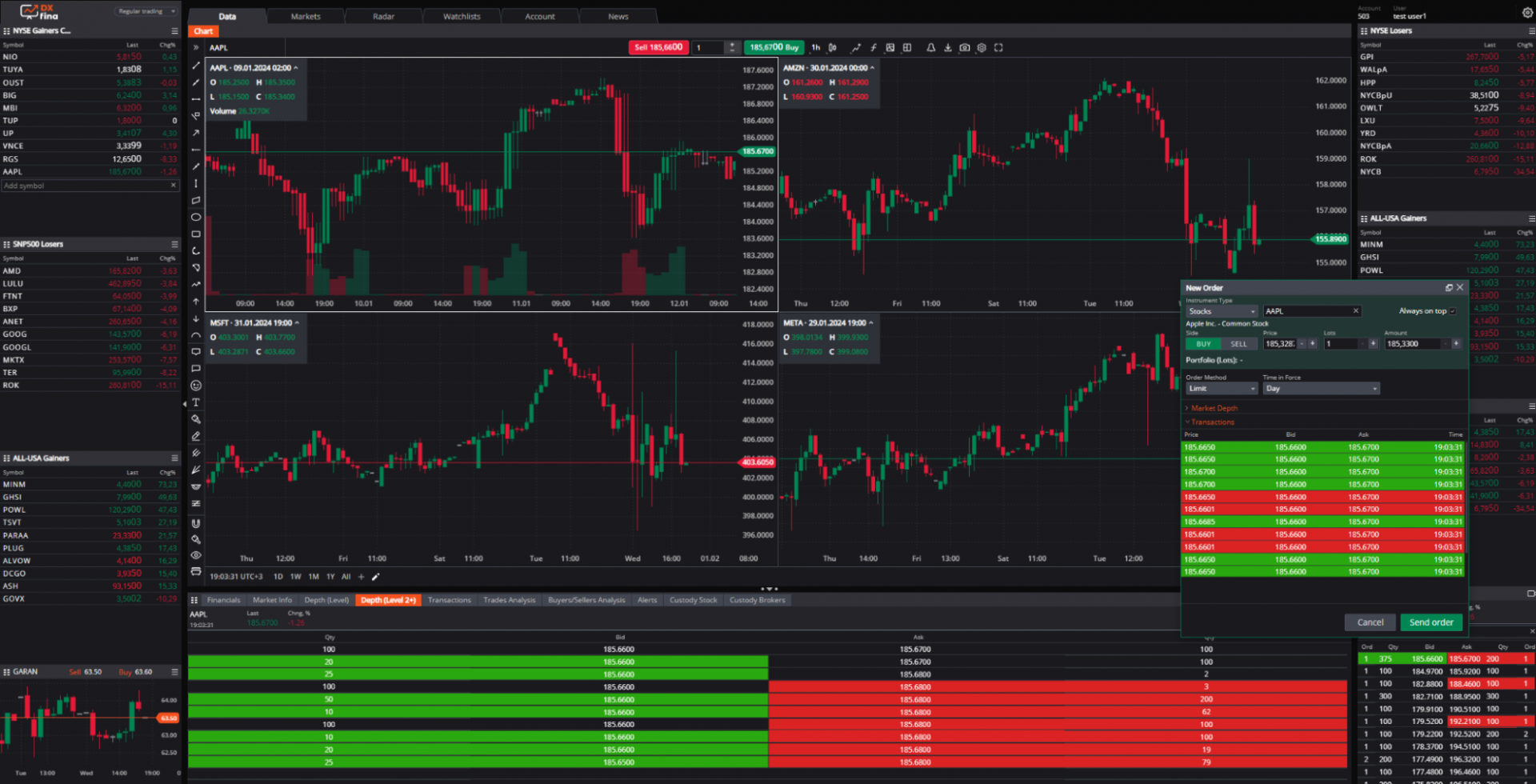Viewport: 1536px width, 784px height.
Task: Click the Buy 185.6700 button
Action: (x=774, y=47)
